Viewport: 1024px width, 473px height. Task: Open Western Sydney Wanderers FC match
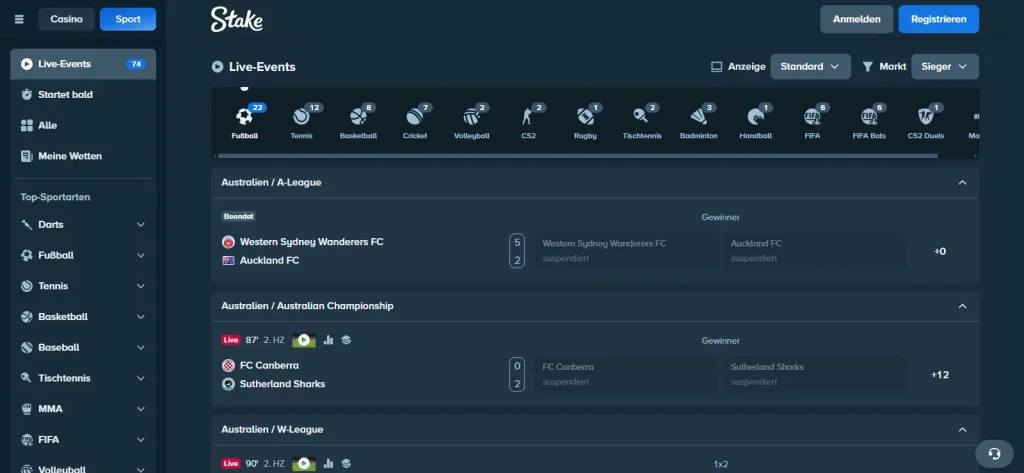tap(312, 242)
